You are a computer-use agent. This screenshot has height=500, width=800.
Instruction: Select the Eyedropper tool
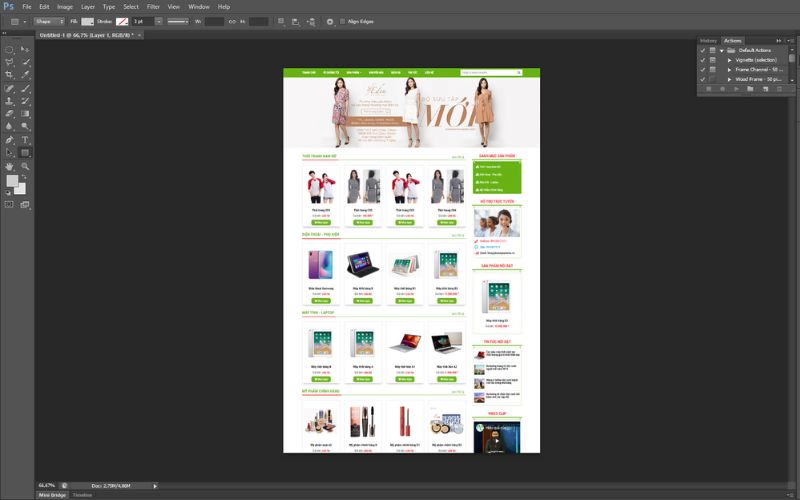click(25, 75)
